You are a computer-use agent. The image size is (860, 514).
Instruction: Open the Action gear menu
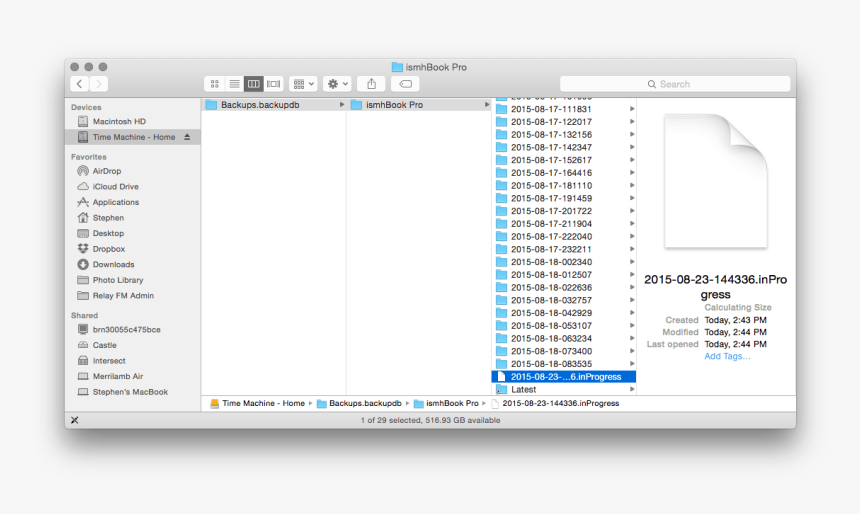(337, 84)
